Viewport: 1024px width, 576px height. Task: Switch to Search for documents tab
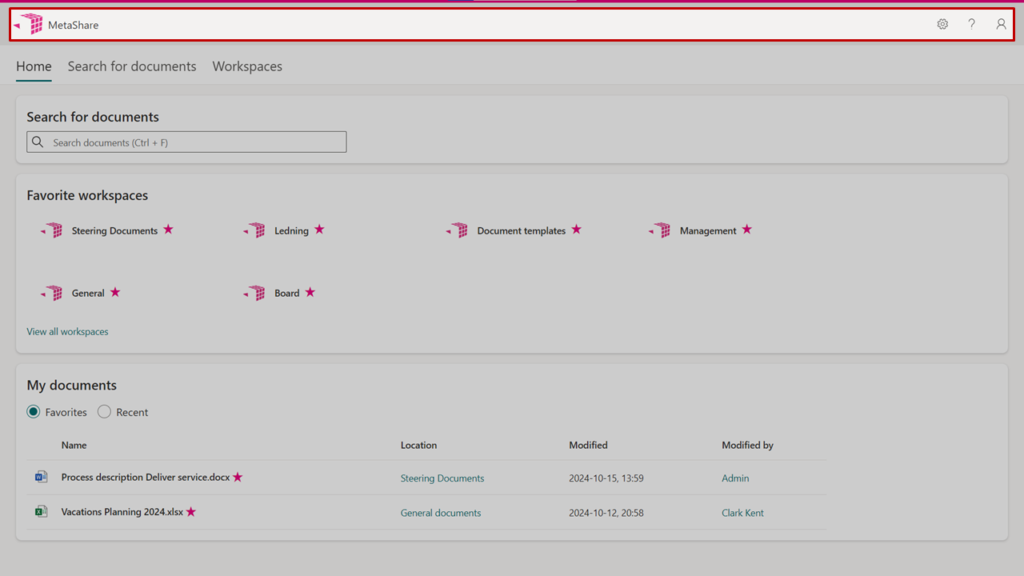tap(132, 66)
